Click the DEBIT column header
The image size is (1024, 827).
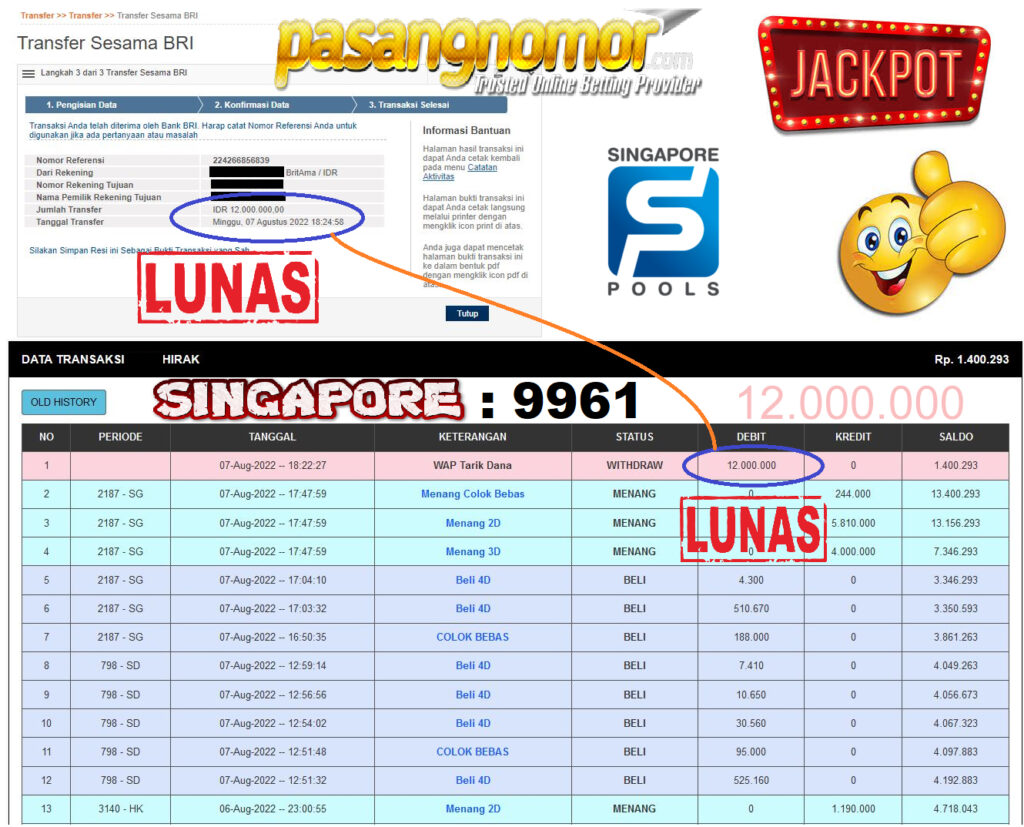click(x=751, y=437)
